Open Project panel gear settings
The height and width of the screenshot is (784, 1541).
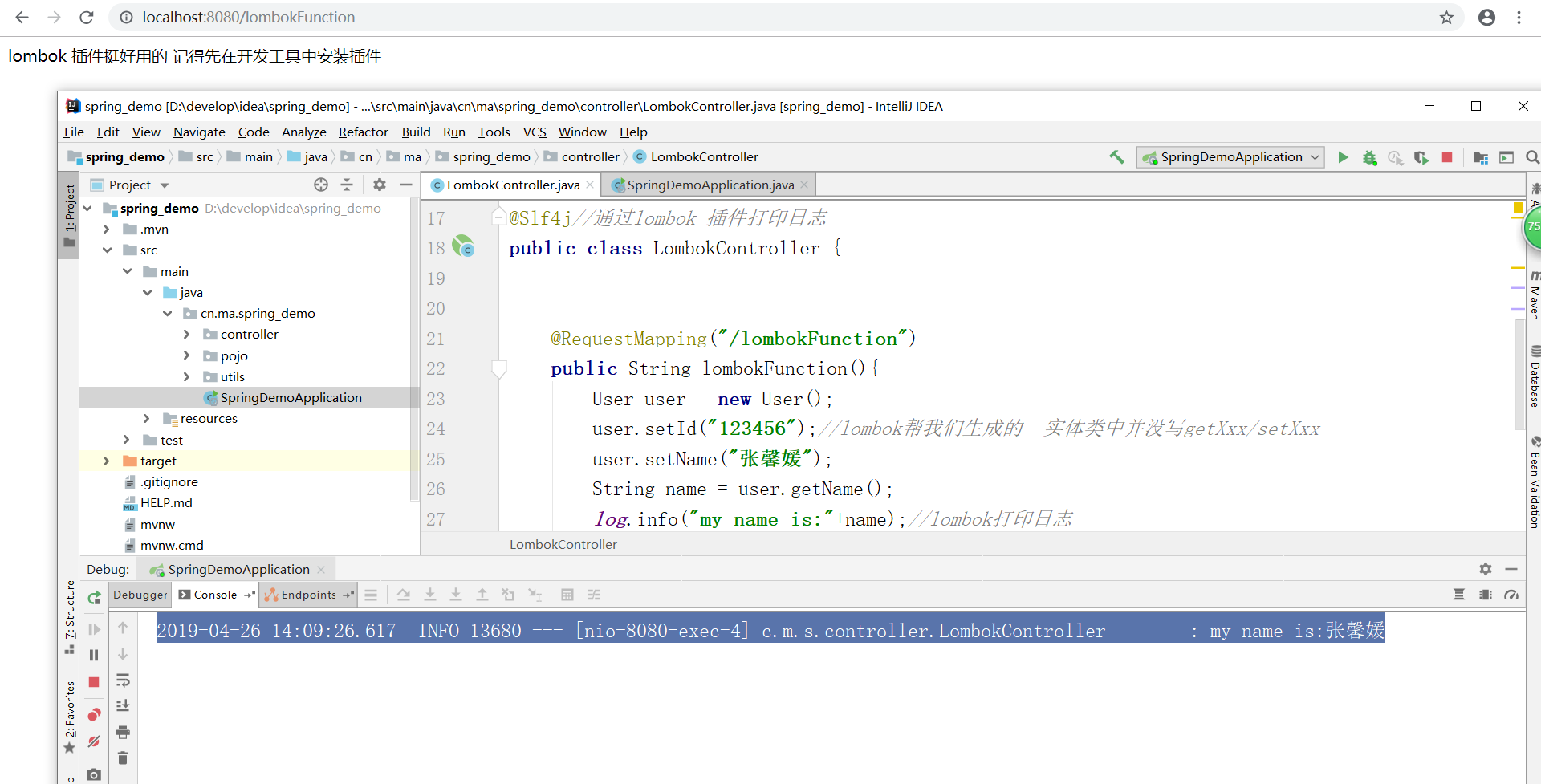pyautogui.click(x=380, y=185)
